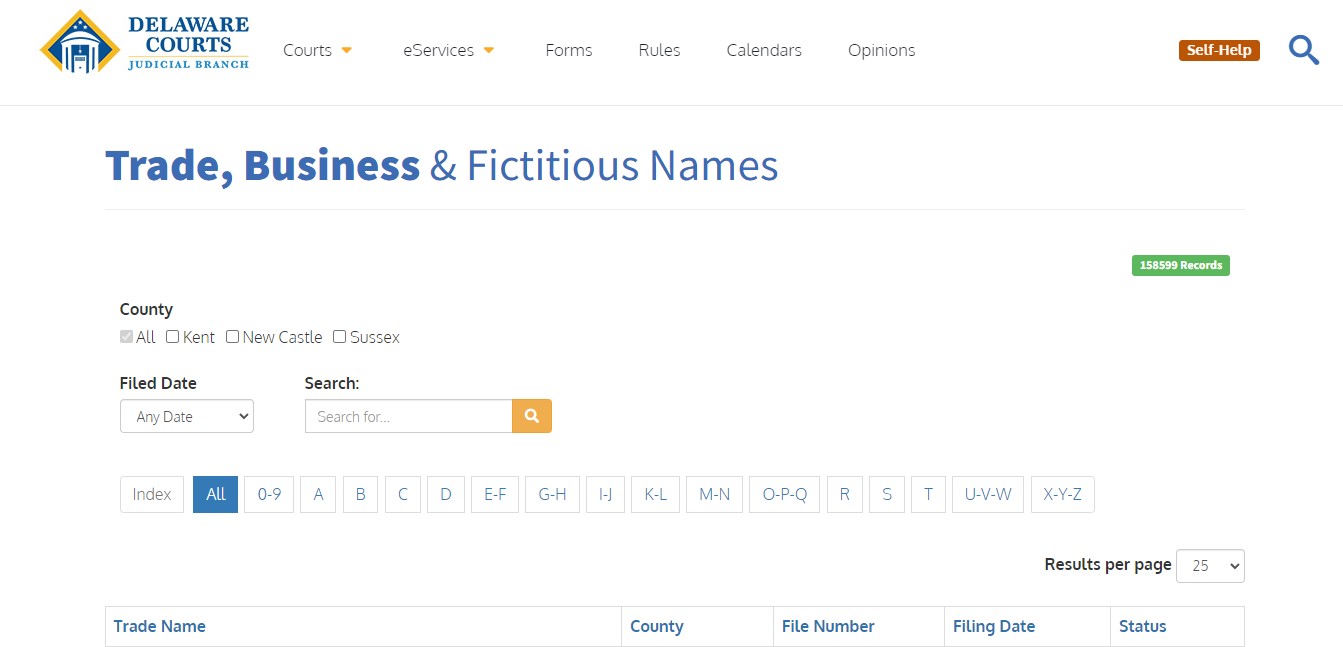Select the 0-9 filter tab
This screenshot has height=647, width=1343.
point(268,493)
